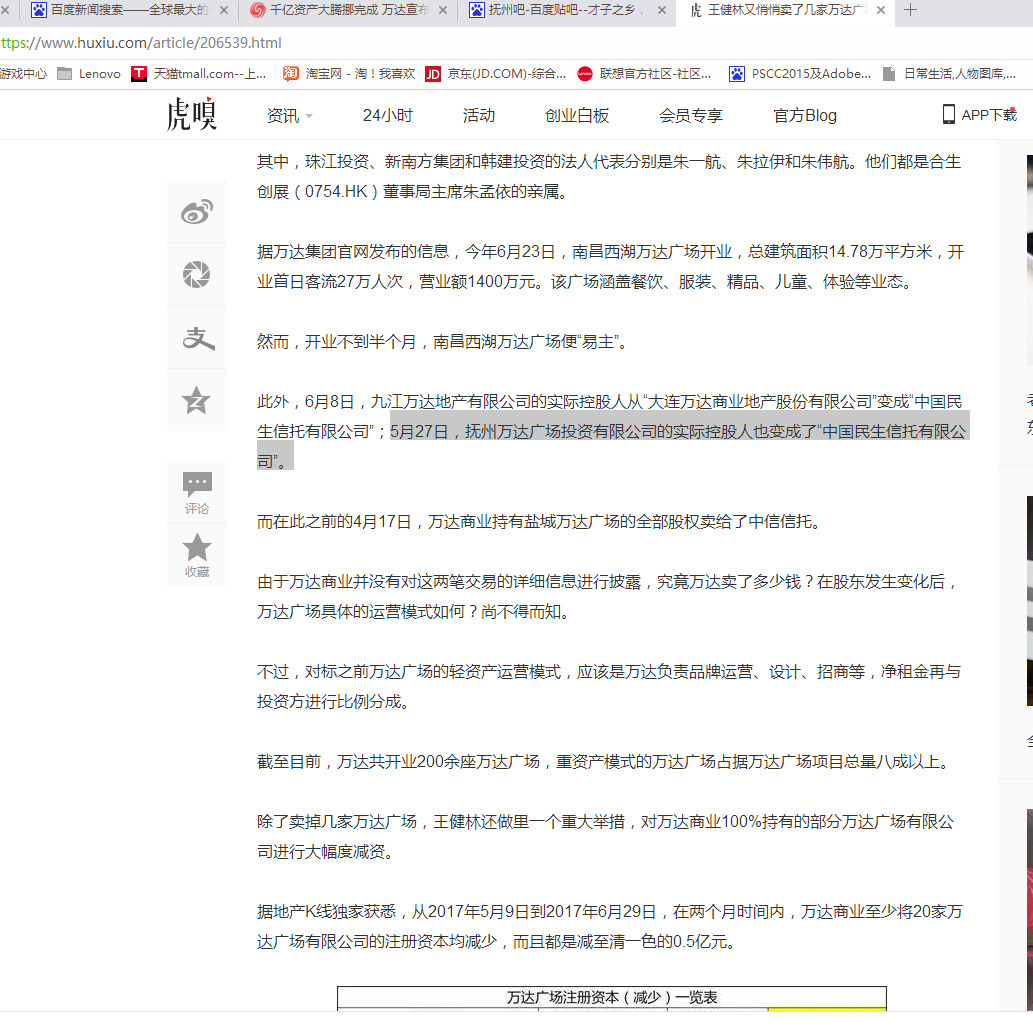
Task: Open the 活动 nav item
Action: pos(478,115)
